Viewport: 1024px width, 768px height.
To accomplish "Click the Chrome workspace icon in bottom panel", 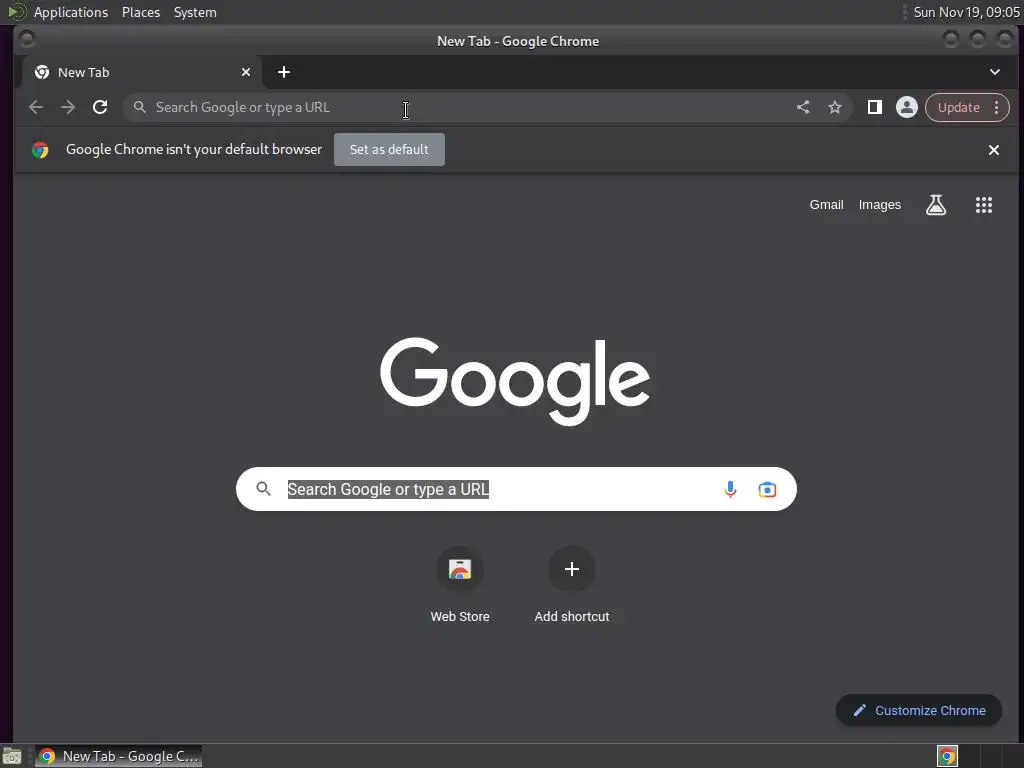I will [x=947, y=756].
